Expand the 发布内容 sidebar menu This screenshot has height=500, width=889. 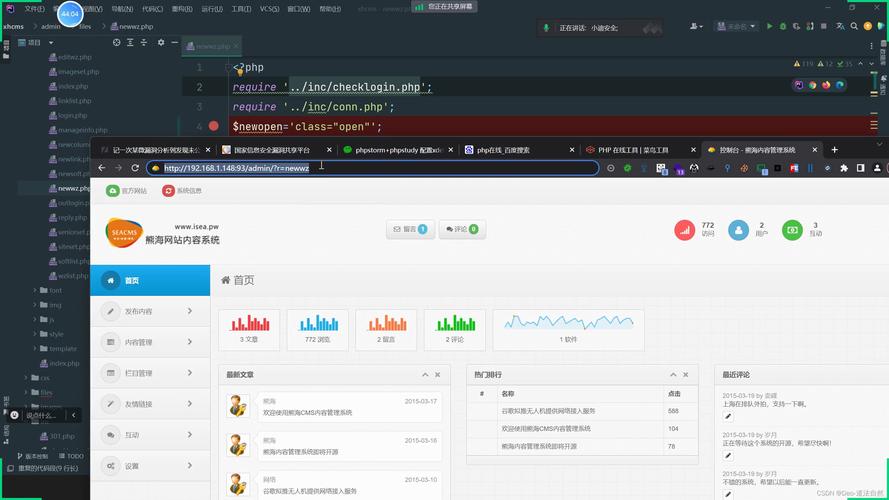click(150, 311)
